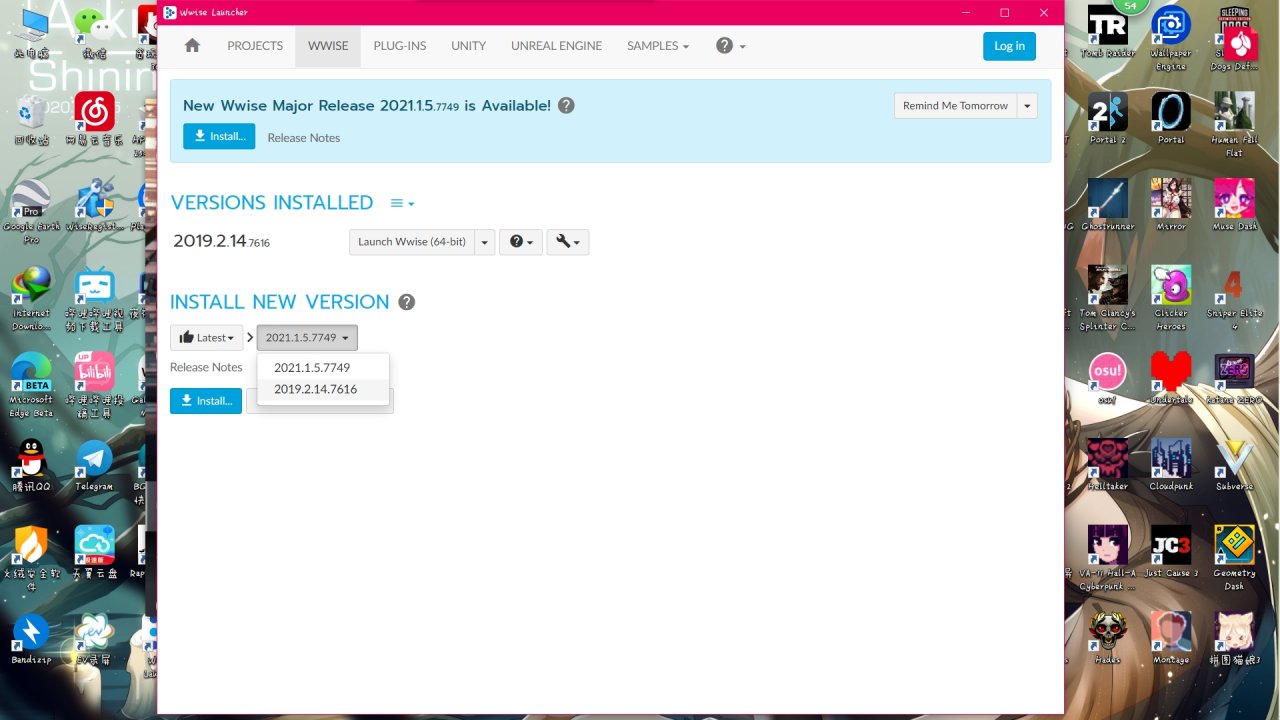Install the new major release from the banner
The height and width of the screenshot is (720, 1280).
click(x=219, y=137)
